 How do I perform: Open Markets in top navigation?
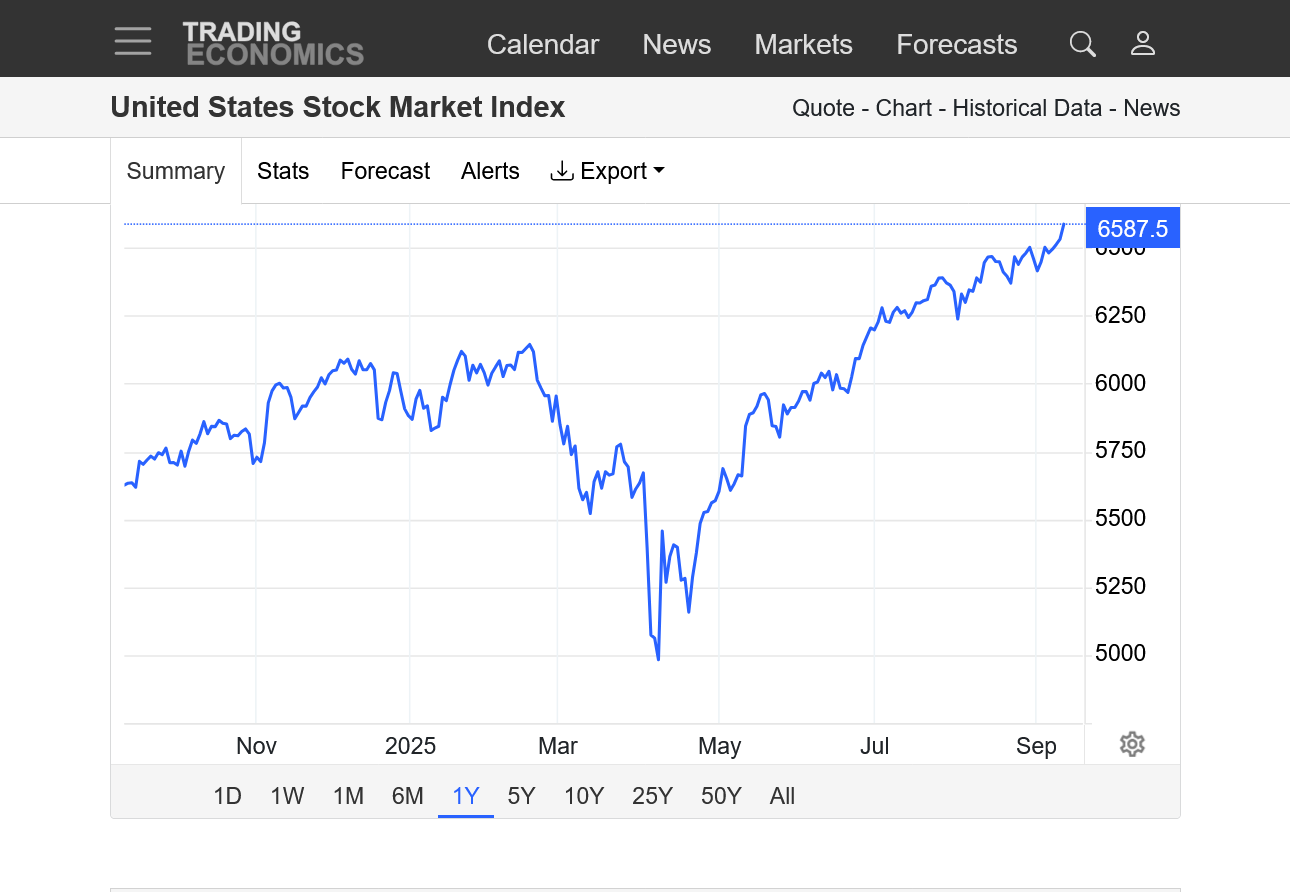[x=803, y=45]
